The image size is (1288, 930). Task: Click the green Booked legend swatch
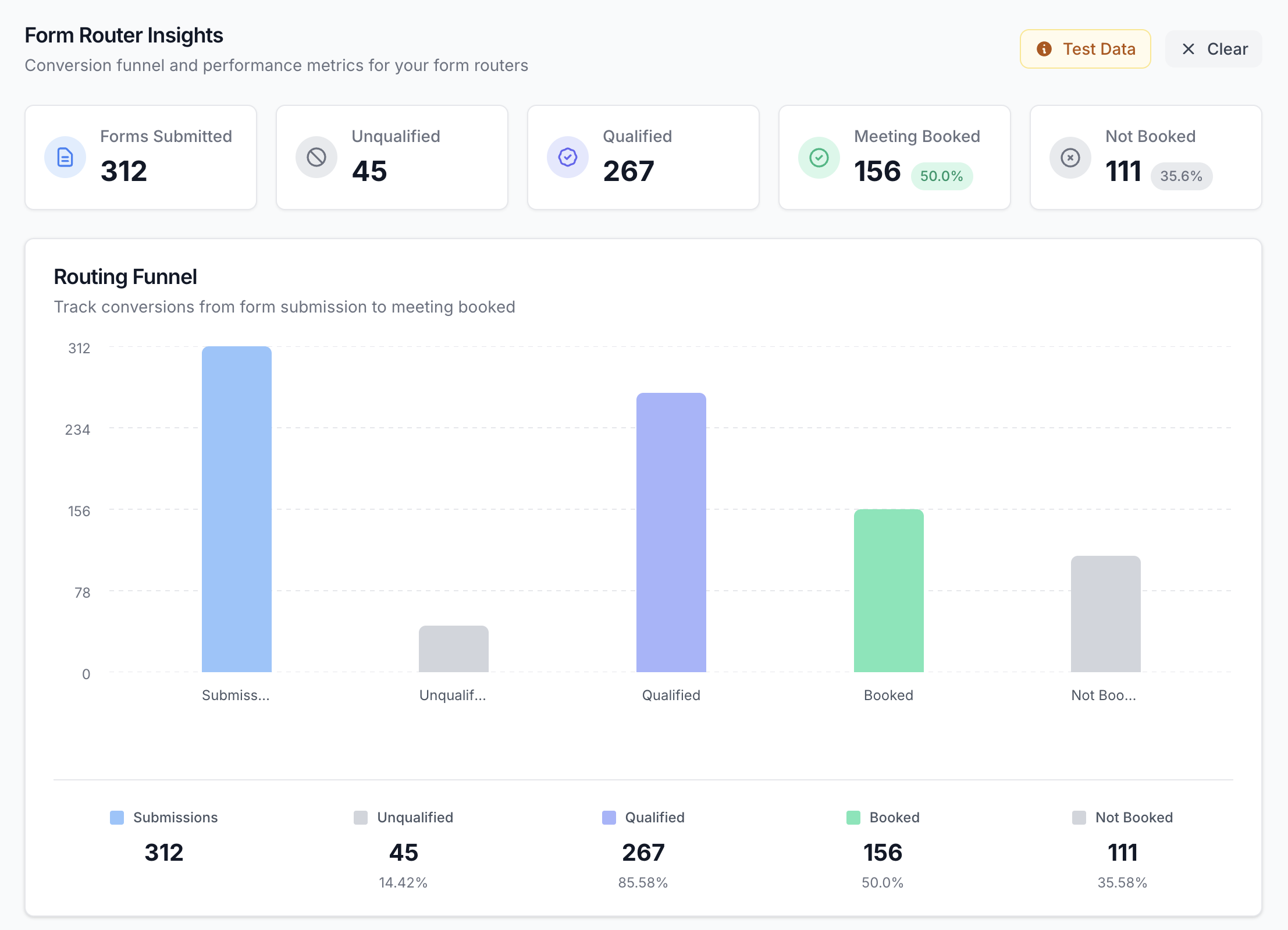click(853, 818)
